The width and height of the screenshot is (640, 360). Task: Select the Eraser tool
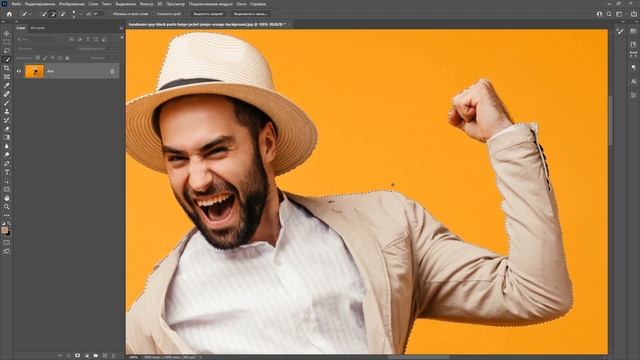[7, 129]
